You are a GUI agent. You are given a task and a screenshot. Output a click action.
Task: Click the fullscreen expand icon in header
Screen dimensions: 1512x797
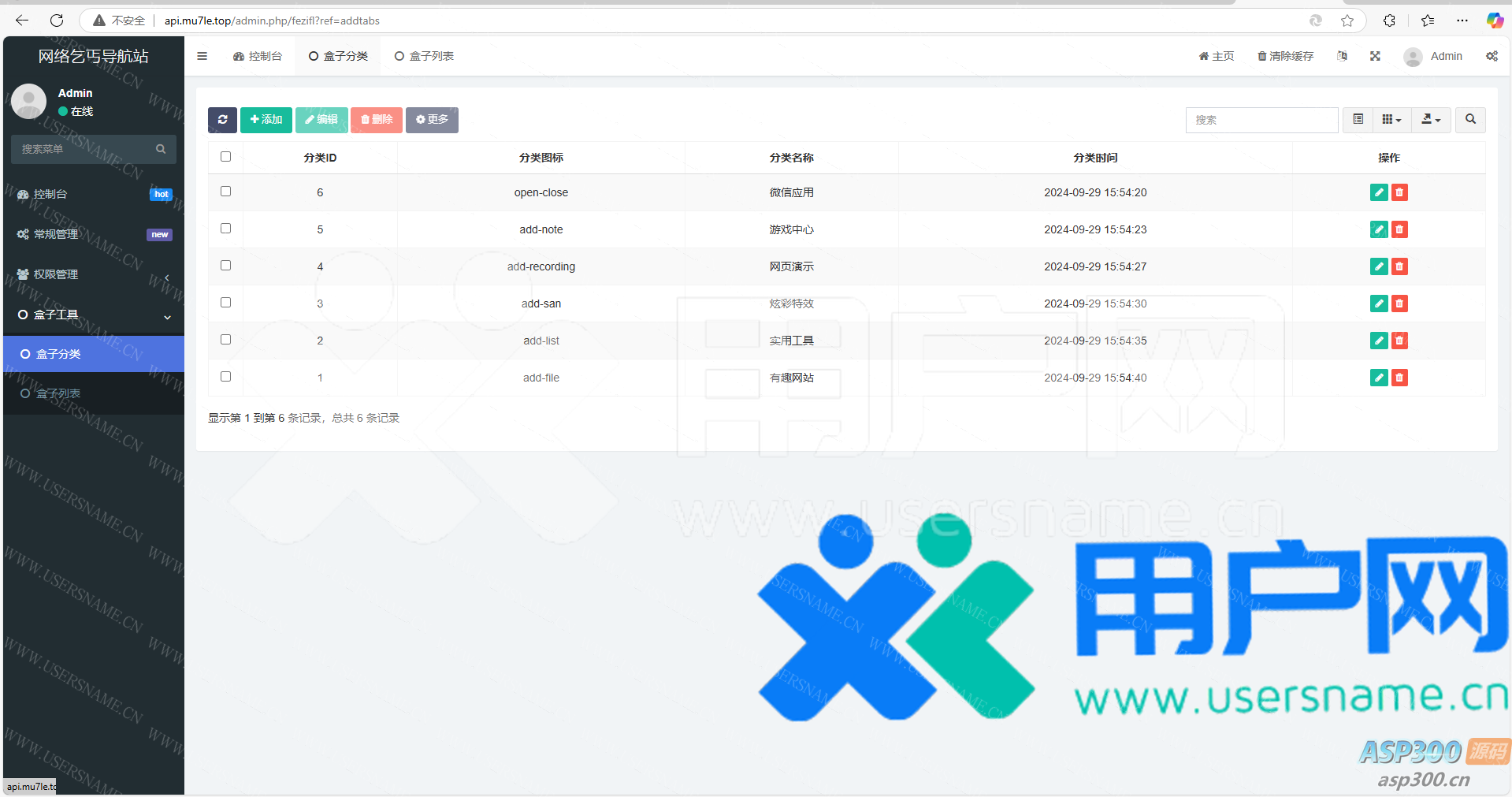[1375, 56]
